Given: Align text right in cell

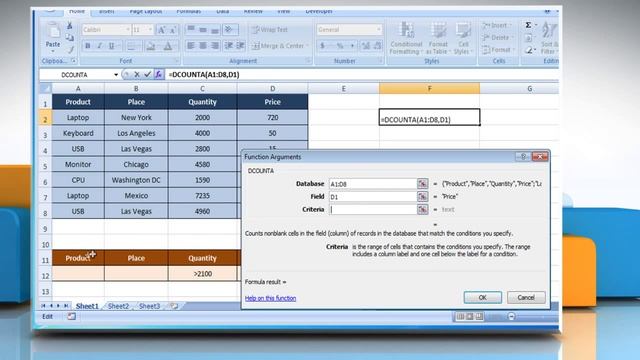Looking at the screenshot, I should [215, 46].
